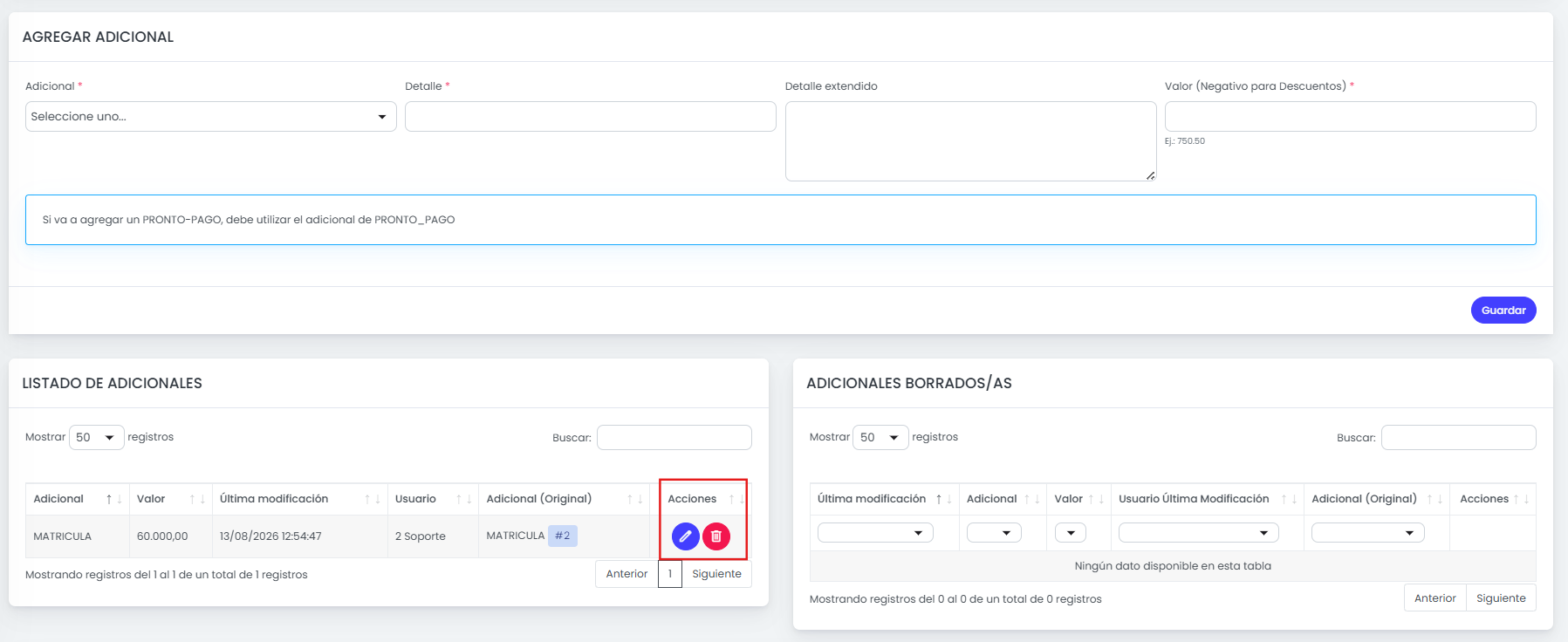Screen dimensions: 1568x642
Task: Sort Listado by the Adicional column arrows
Action: (113, 499)
